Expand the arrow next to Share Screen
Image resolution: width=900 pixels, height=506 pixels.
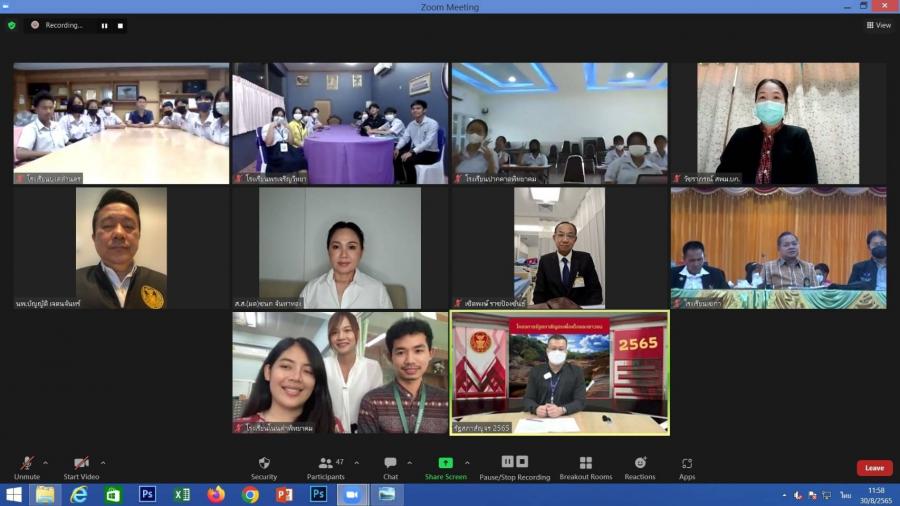tap(467, 463)
